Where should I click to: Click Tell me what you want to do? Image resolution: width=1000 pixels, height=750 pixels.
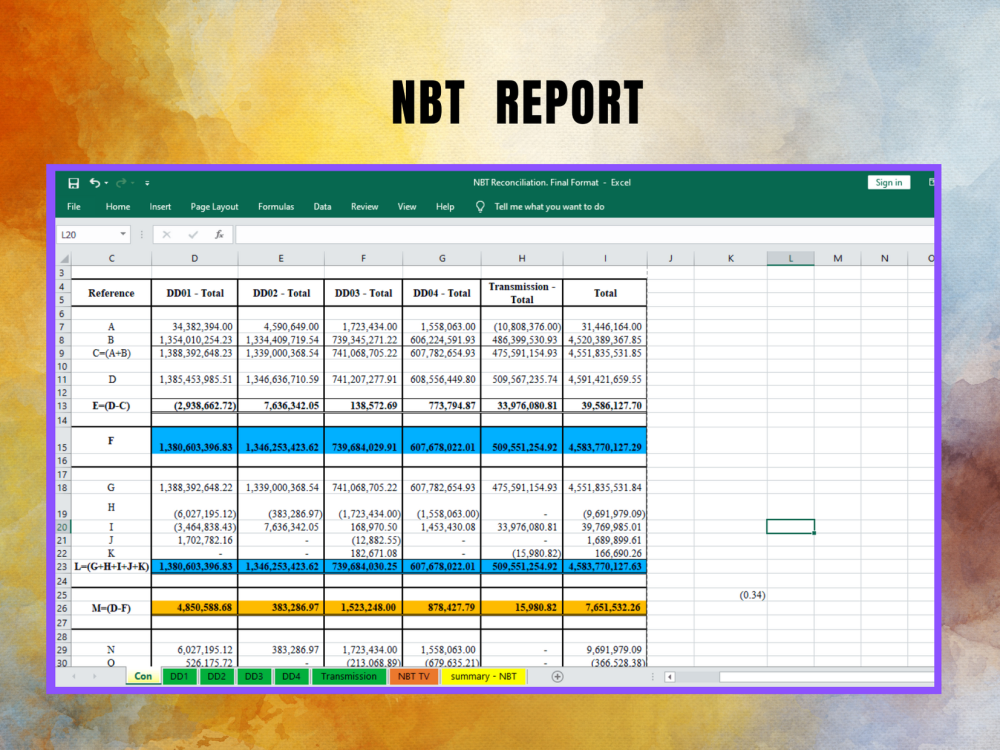(x=549, y=207)
